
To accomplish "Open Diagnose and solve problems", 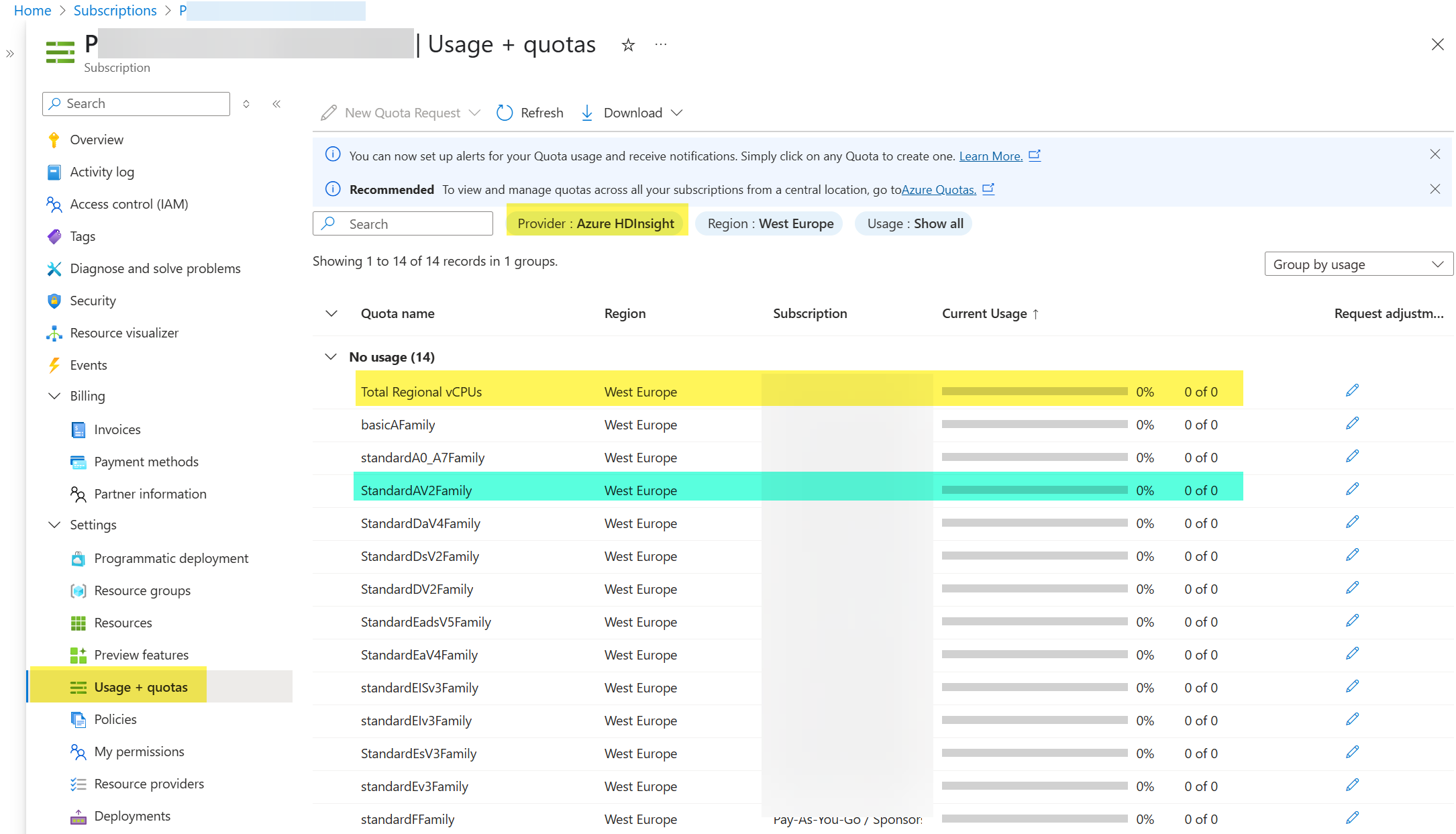I will pyautogui.click(x=155, y=268).
